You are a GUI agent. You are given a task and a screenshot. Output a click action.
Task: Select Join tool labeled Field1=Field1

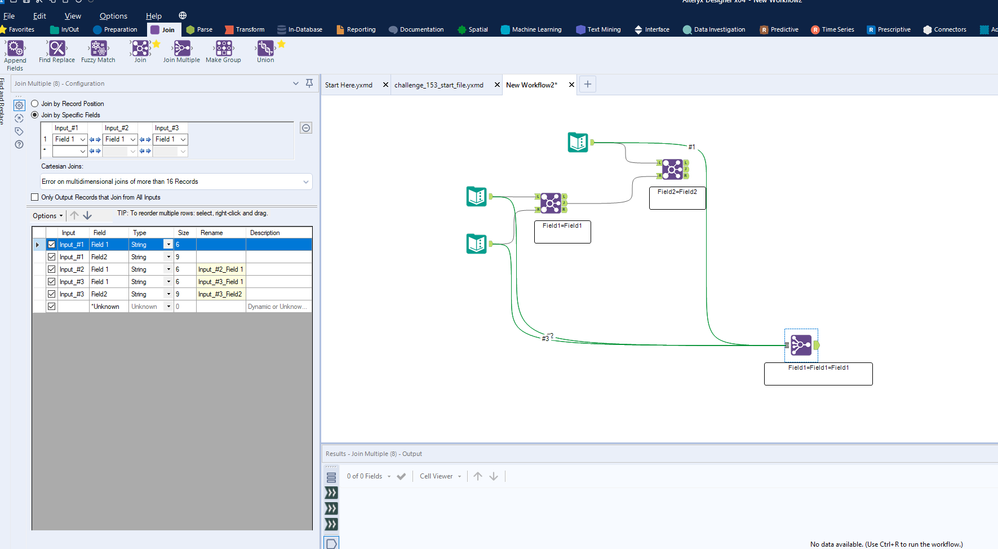click(551, 203)
